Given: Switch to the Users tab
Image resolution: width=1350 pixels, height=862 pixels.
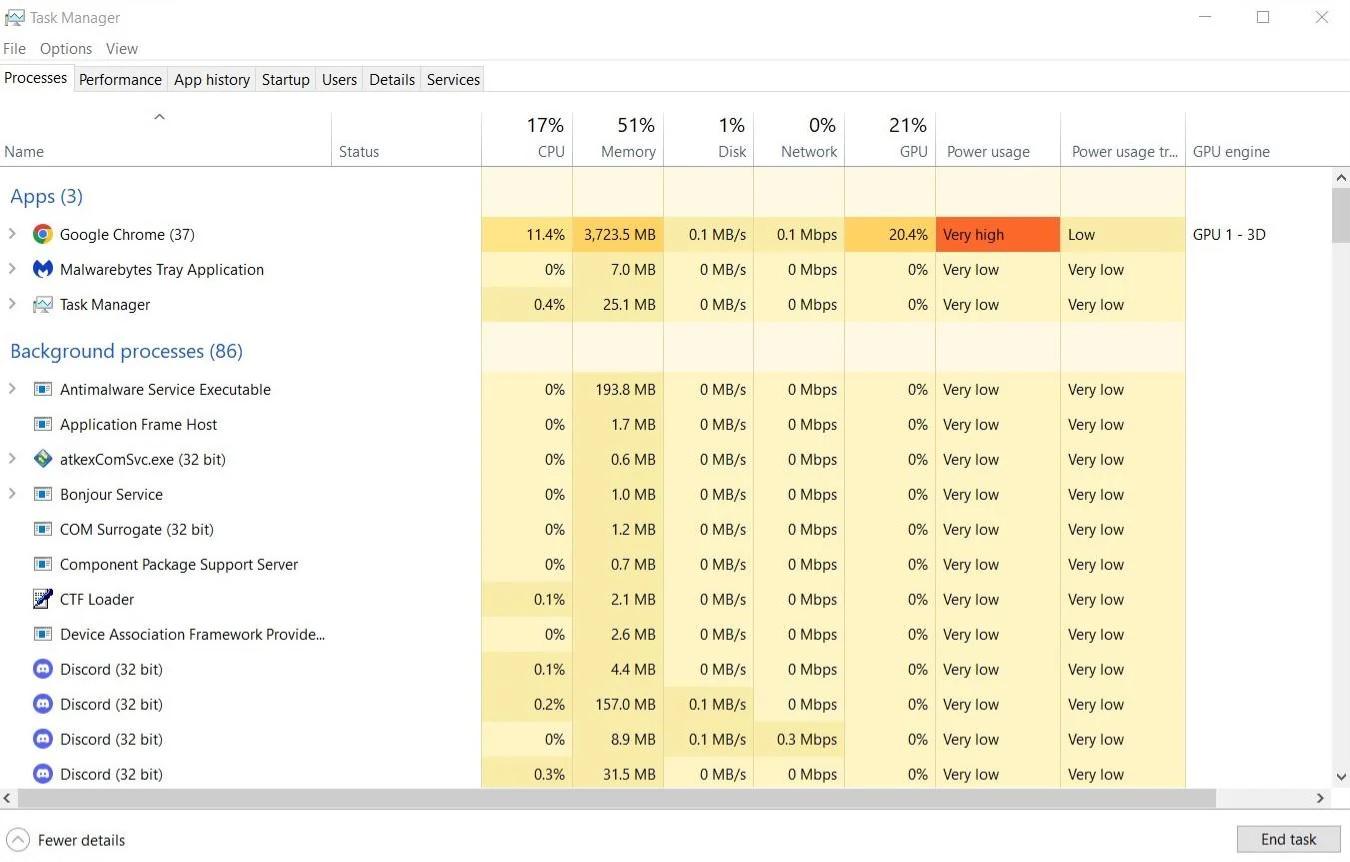Looking at the screenshot, I should [339, 79].
